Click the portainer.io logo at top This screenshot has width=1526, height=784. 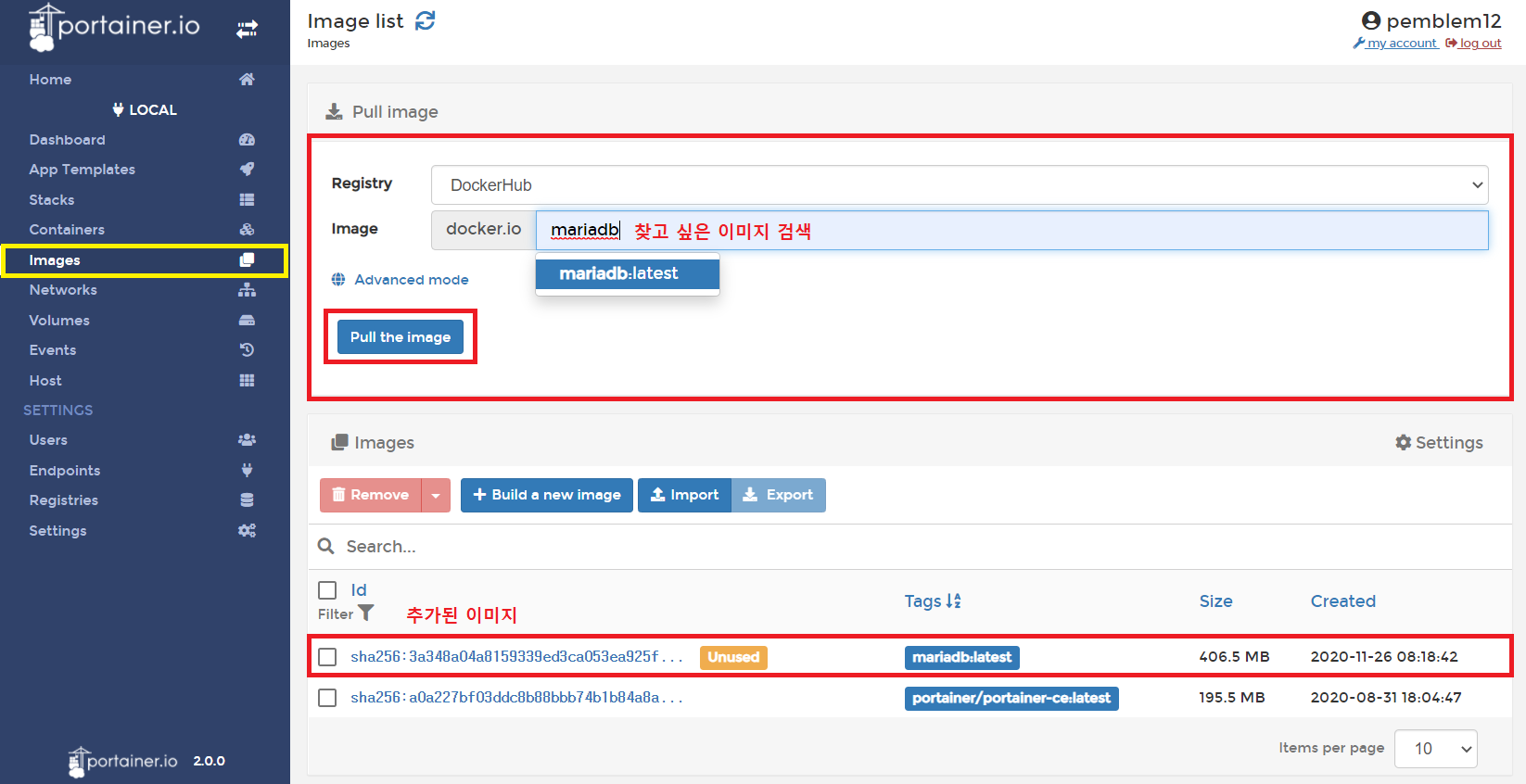(115, 27)
